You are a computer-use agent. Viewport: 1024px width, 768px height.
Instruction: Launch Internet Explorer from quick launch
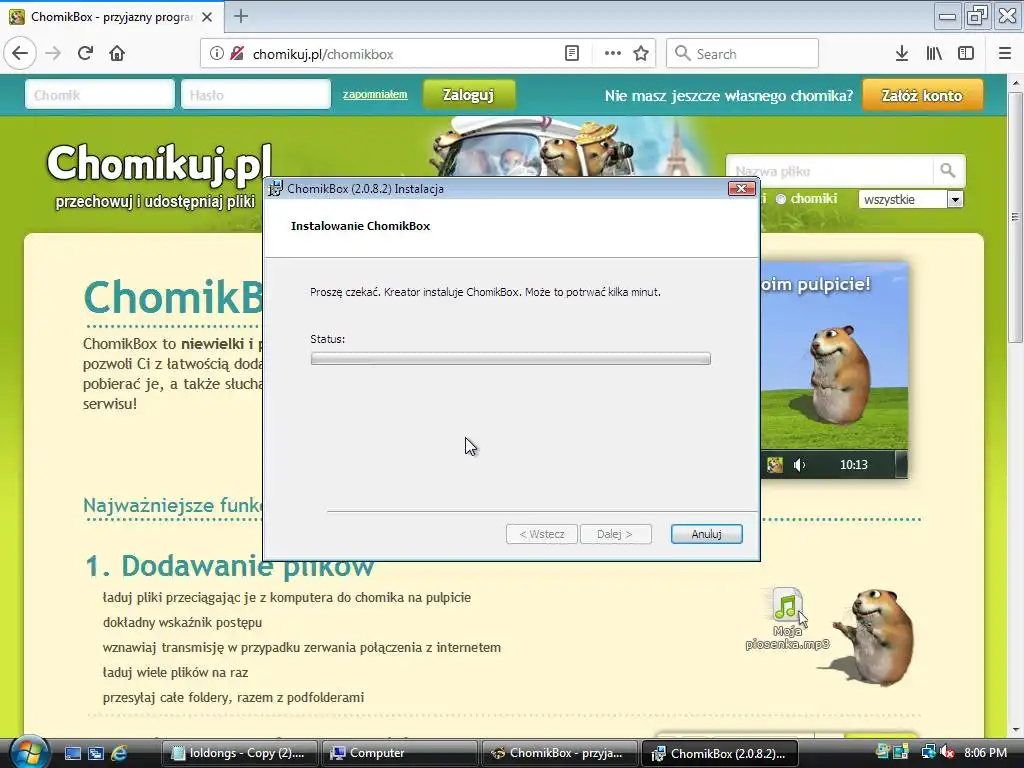coord(120,754)
